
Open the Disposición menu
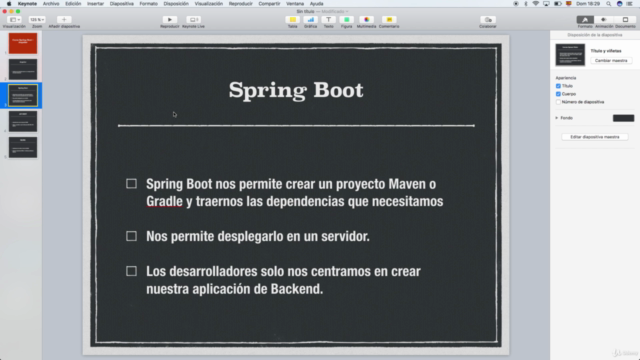pos(176,4)
